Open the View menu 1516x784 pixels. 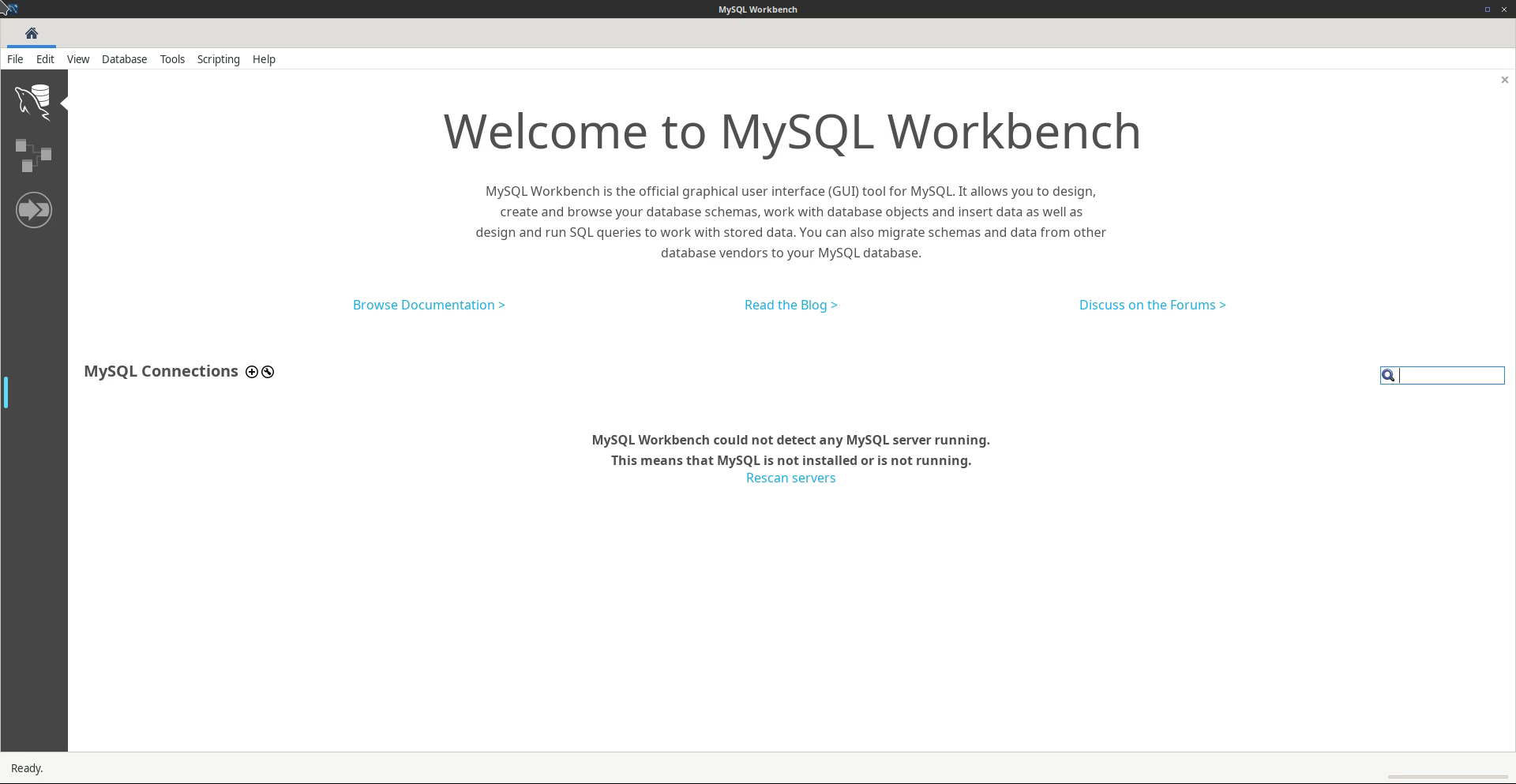(78, 59)
